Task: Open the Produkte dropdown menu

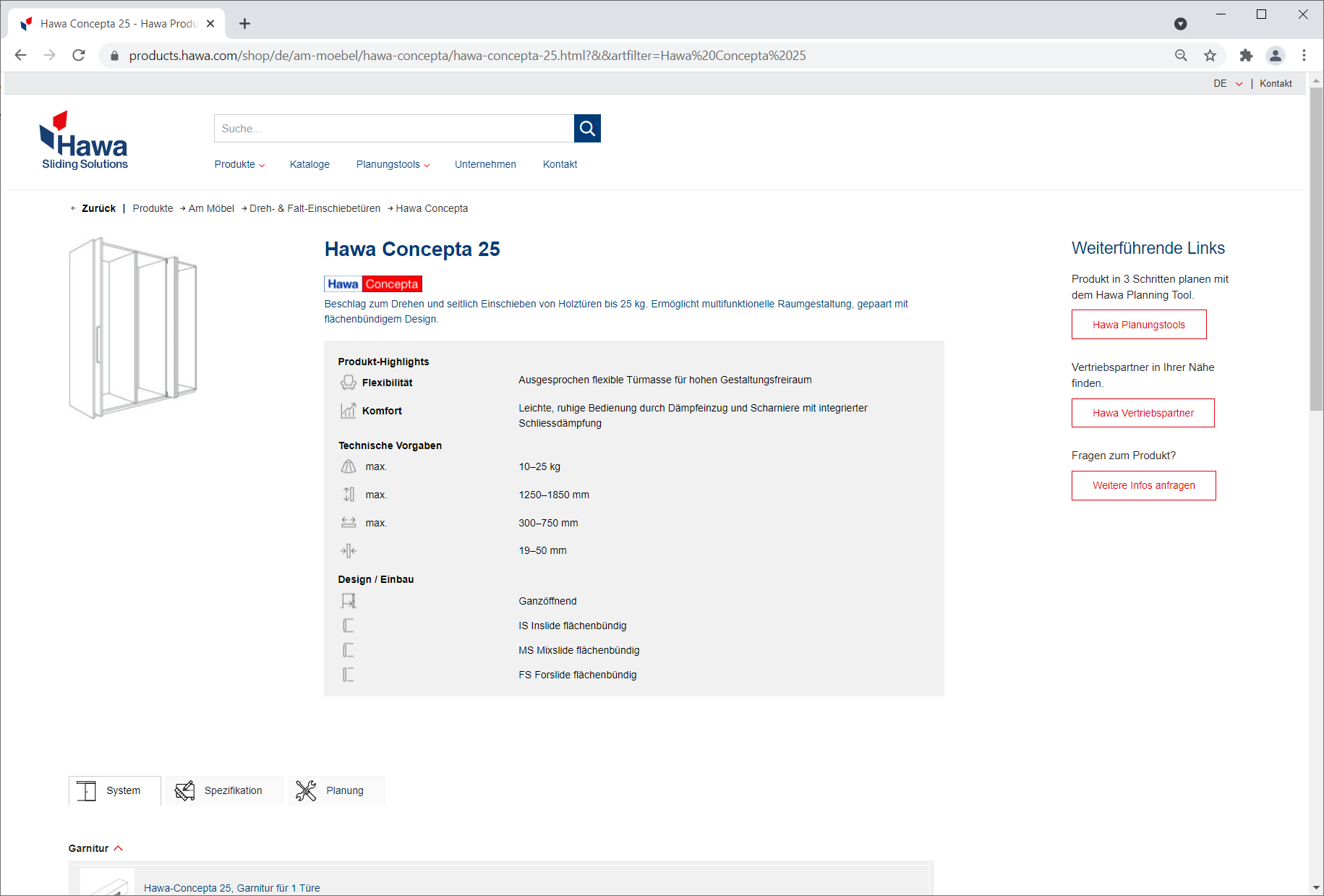Action: click(239, 164)
